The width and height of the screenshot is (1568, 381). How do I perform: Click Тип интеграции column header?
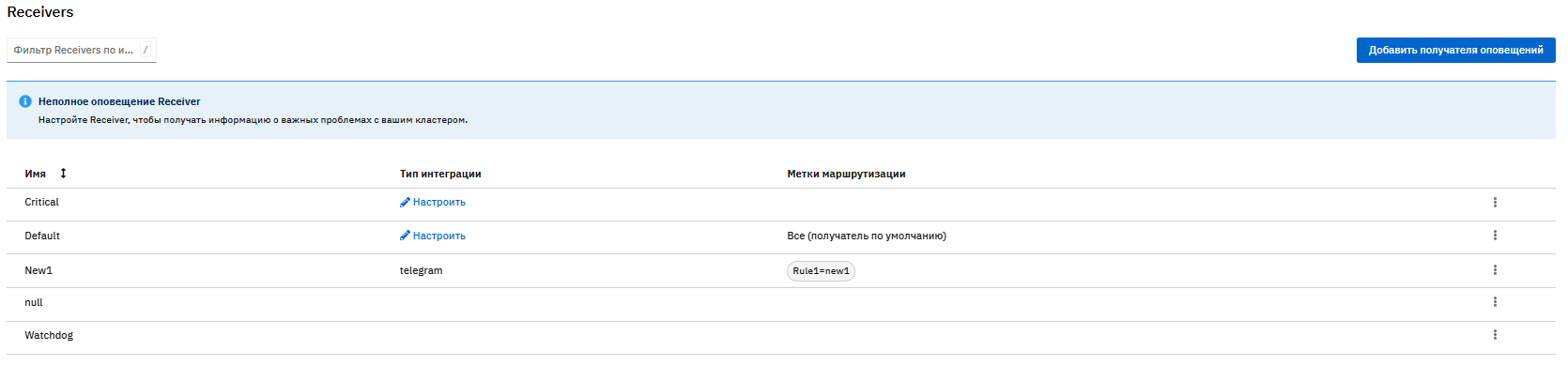coord(440,174)
